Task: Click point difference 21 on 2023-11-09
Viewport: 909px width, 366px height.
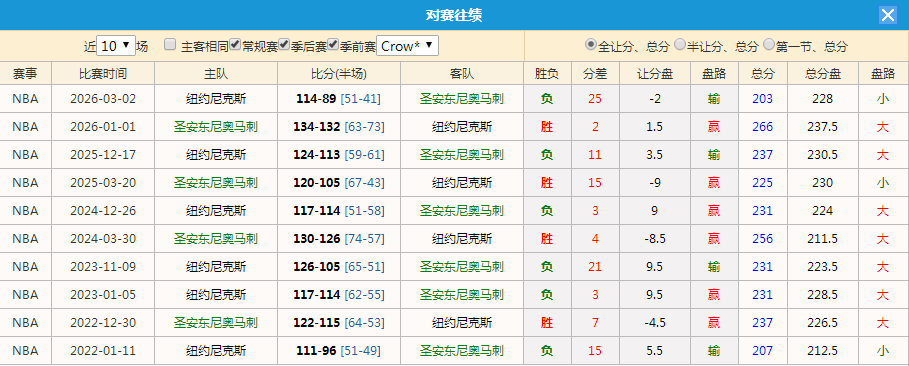Action: point(595,267)
